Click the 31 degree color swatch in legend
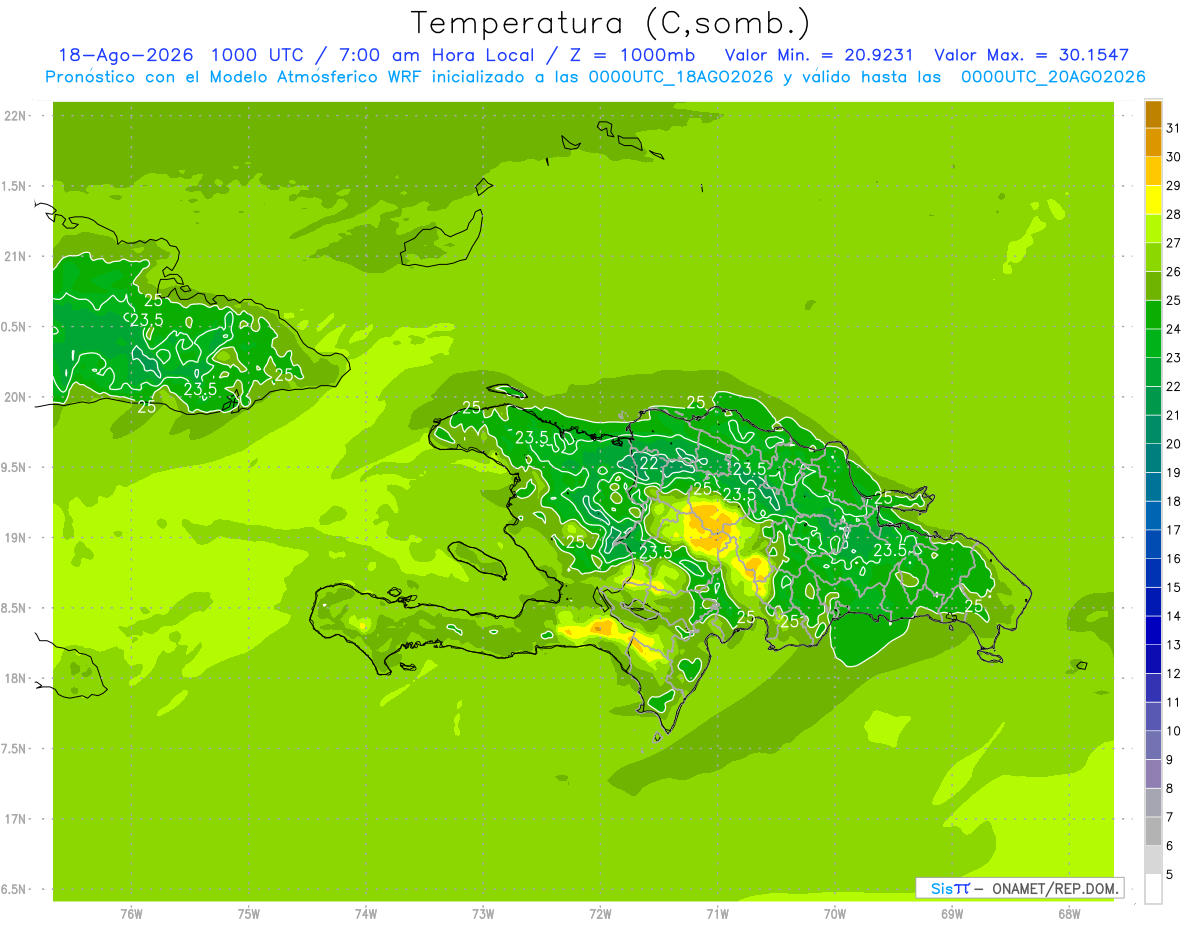The image size is (1200, 927). 1153,114
